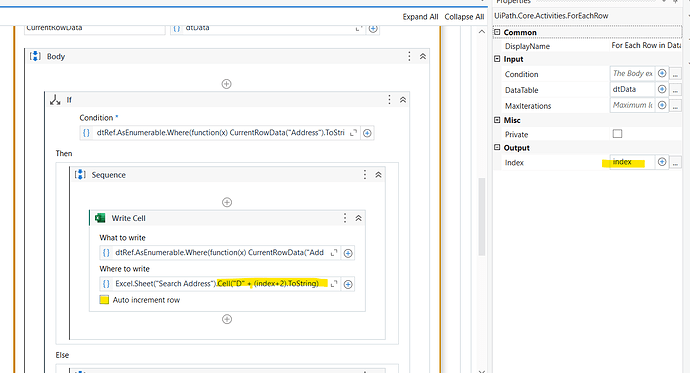This screenshot has height=373, width=690.
Task: Open ellipsis editor for Condition property
Action: point(675,74)
